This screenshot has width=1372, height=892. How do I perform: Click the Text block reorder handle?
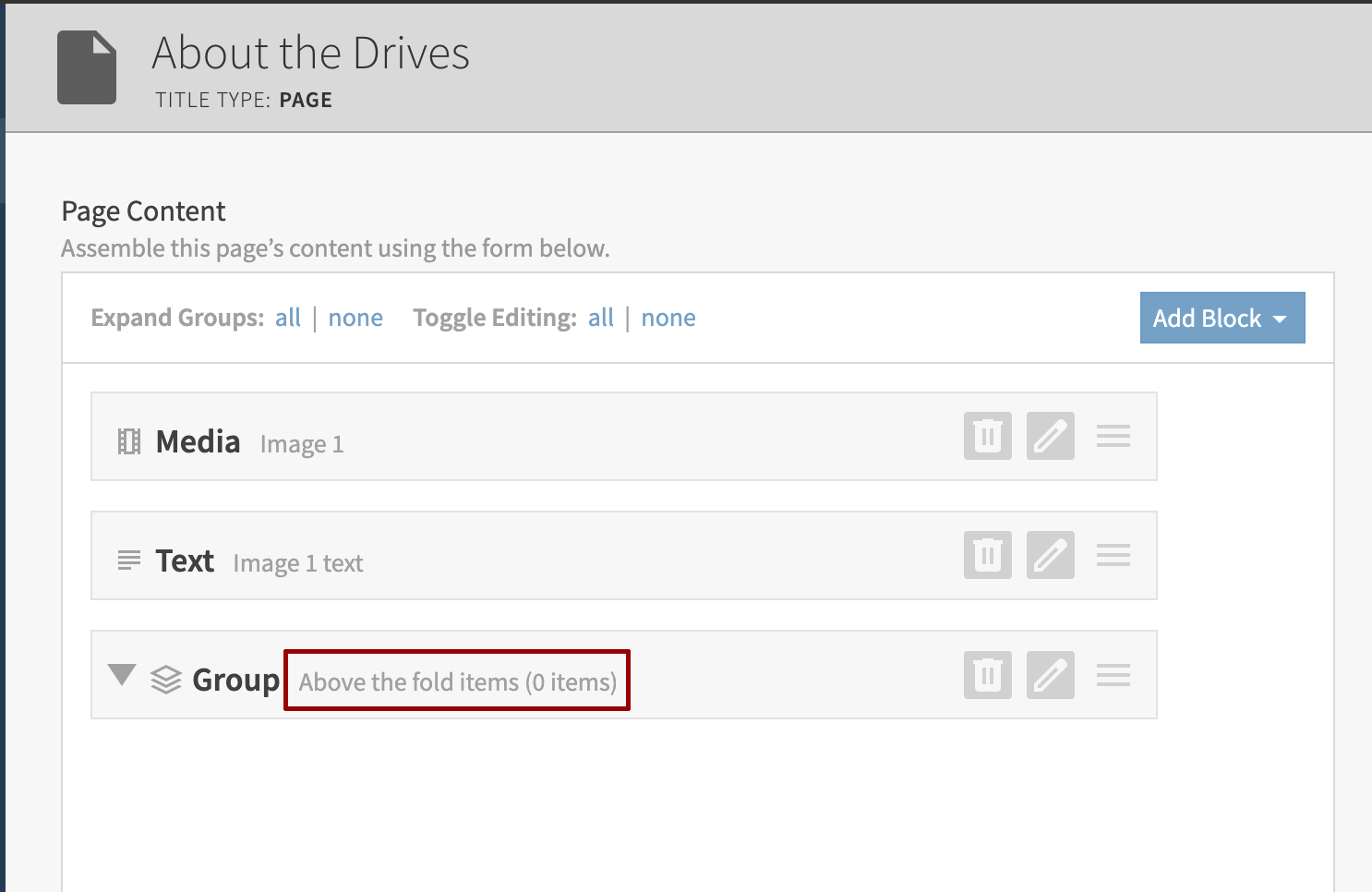click(1113, 555)
